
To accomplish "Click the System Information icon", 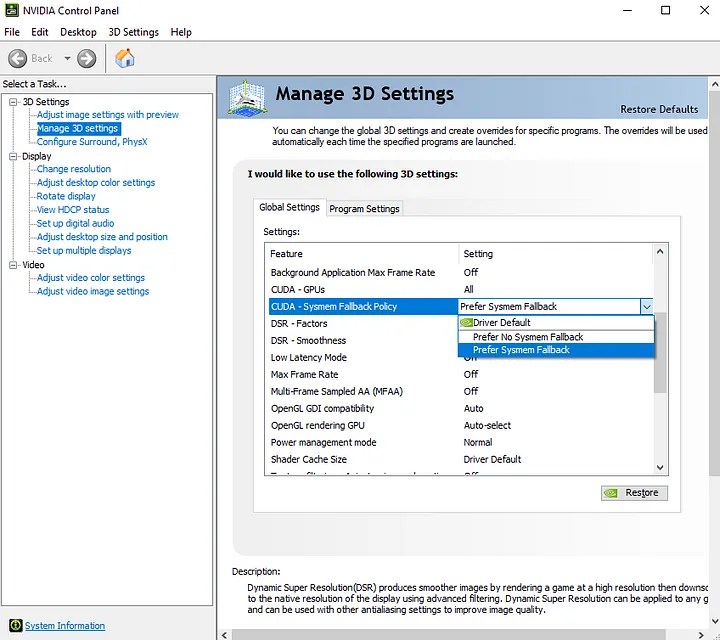I will (15, 625).
